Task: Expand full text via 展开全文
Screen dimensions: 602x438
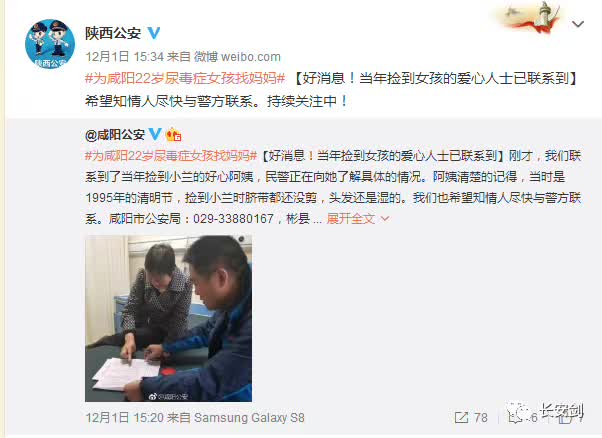Action: (351, 219)
